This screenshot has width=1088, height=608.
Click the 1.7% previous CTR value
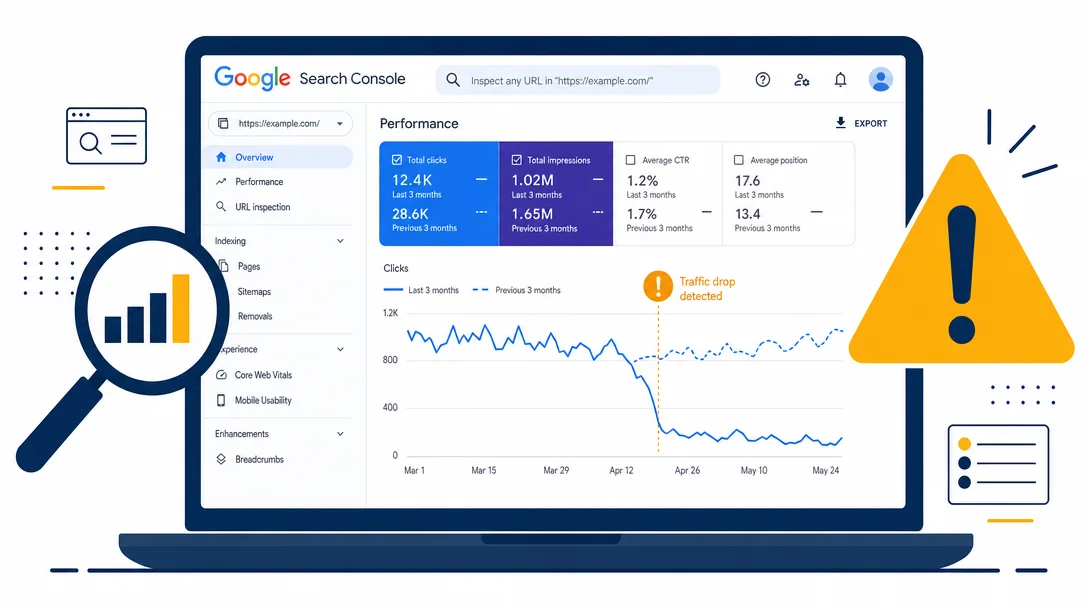[641, 214]
